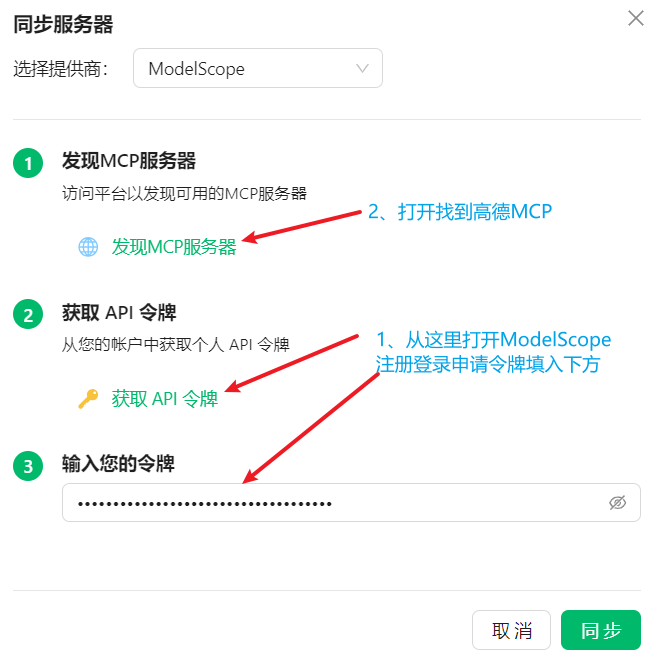The width and height of the screenshot is (660, 666).
Task: Click the green 同步 button
Action: [x=601, y=630]
